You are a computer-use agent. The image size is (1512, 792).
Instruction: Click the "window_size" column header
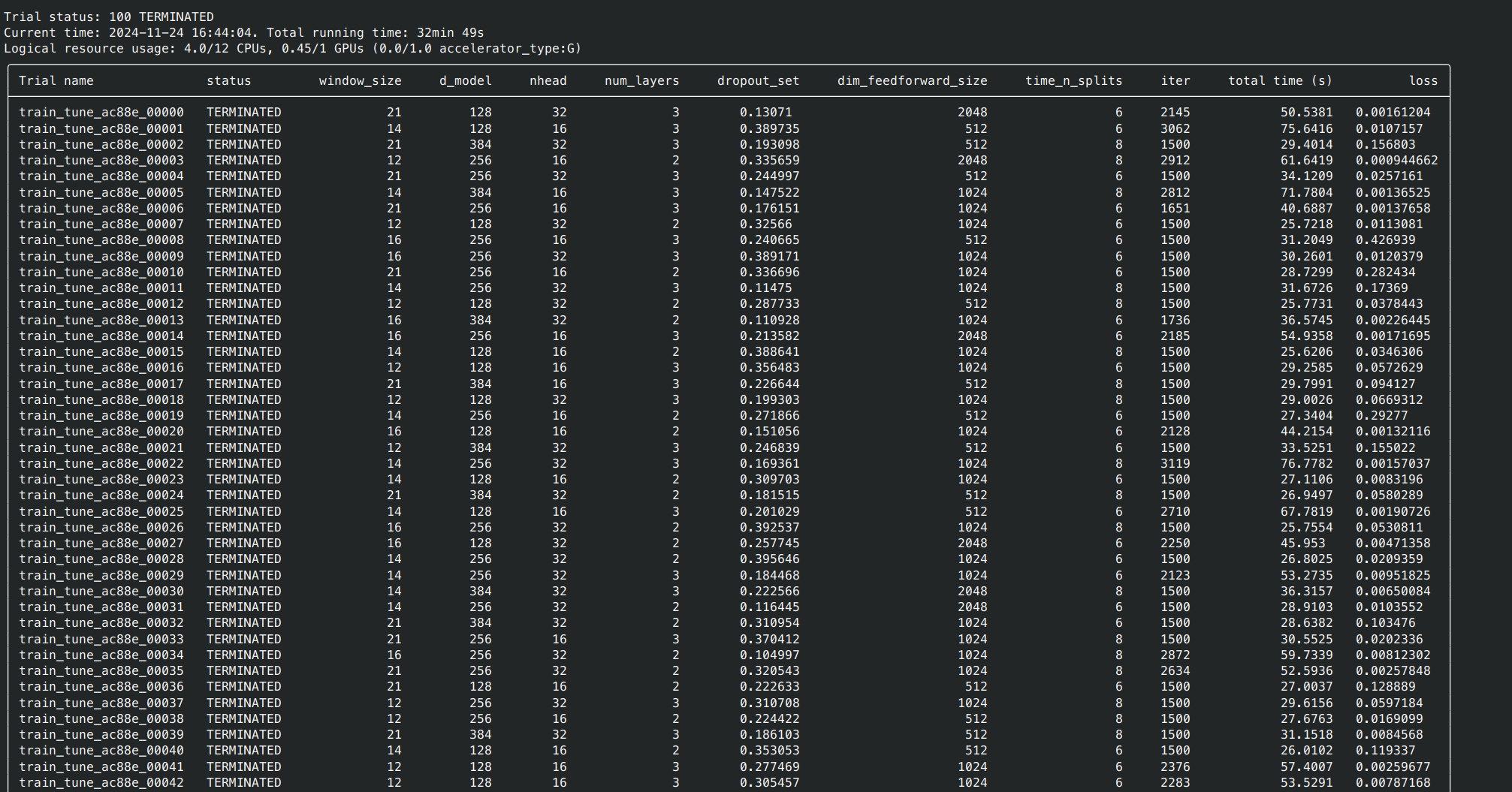360,81
